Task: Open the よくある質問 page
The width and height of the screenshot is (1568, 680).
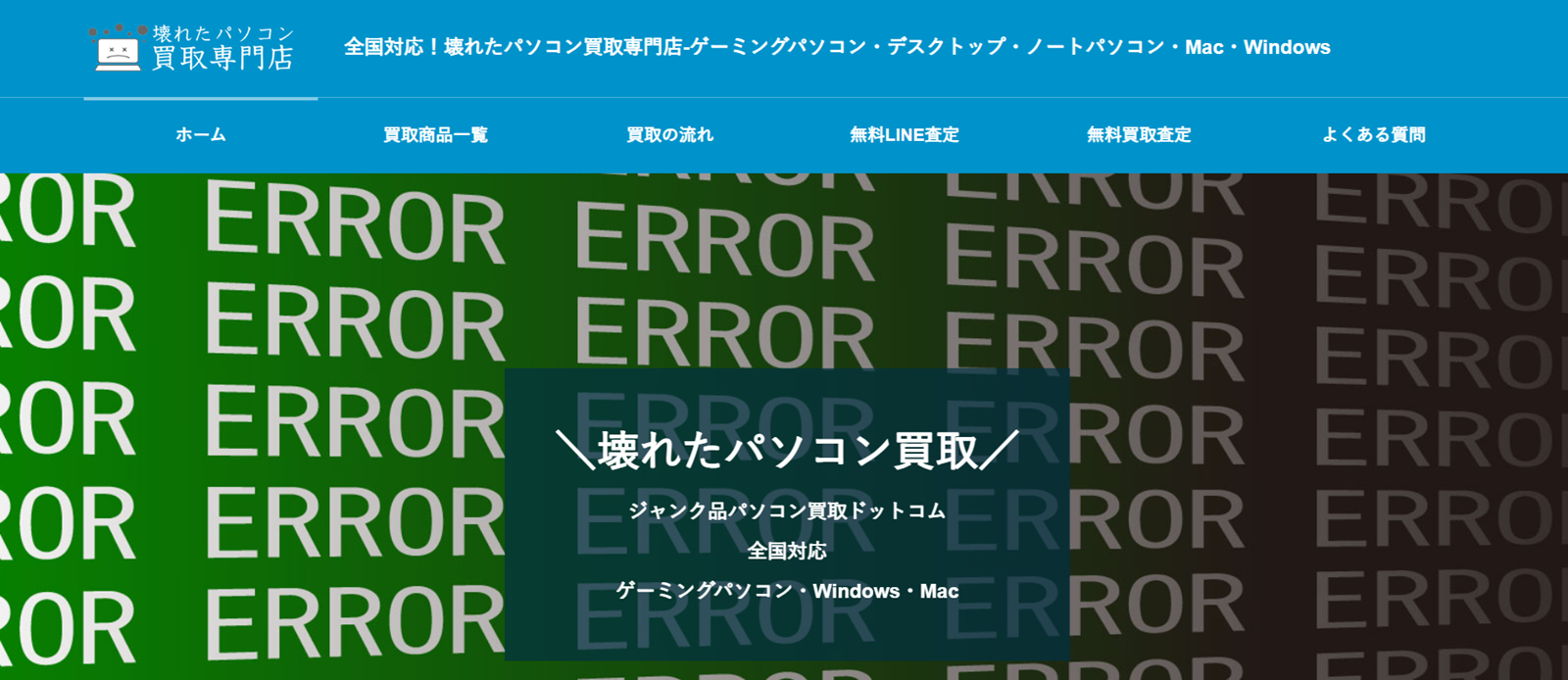Action: (x=1373, y=135)
